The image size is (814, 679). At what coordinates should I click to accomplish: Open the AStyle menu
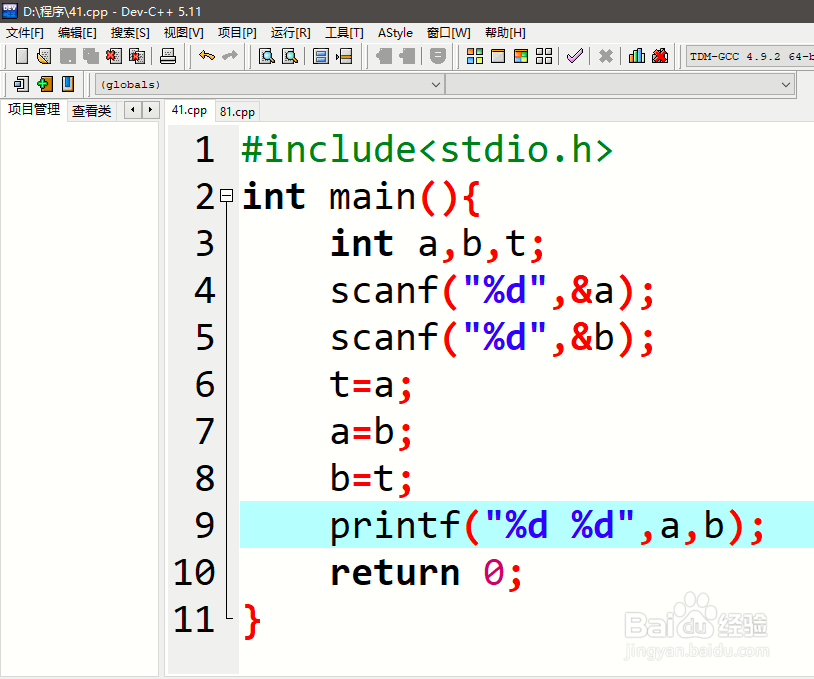[x=395, y=33]
